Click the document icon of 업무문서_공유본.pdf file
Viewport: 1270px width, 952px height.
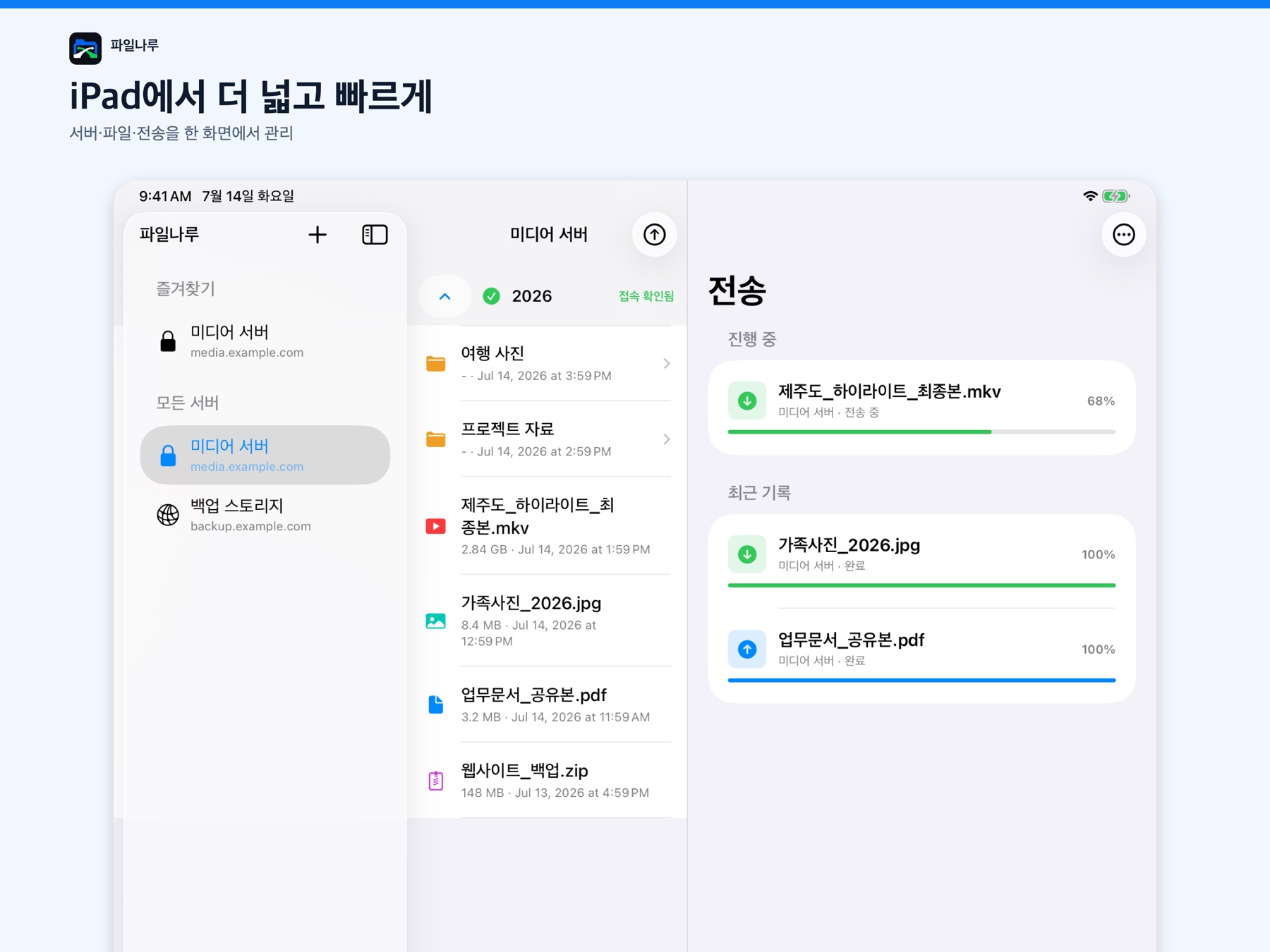[x=436, y=704]
